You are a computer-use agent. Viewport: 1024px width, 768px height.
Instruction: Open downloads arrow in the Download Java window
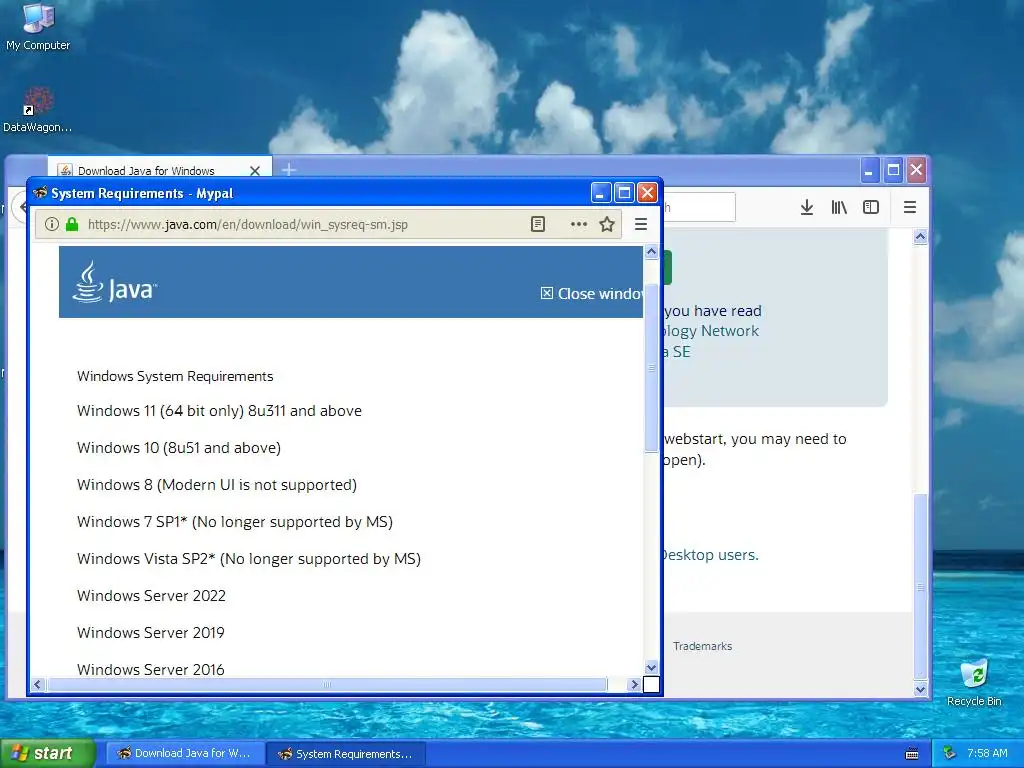(807, 208)
